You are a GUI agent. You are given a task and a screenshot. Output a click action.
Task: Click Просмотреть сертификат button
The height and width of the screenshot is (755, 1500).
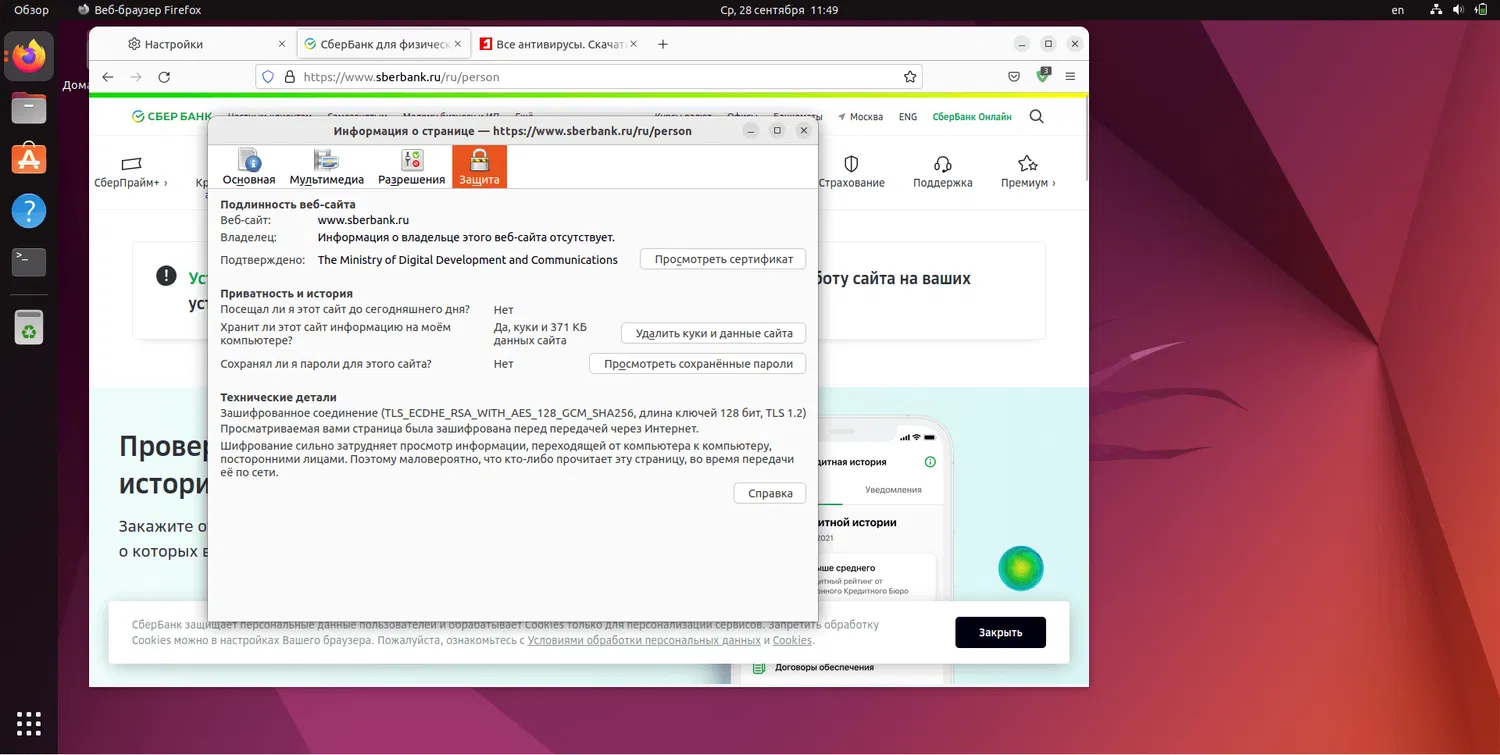point(723,259)
